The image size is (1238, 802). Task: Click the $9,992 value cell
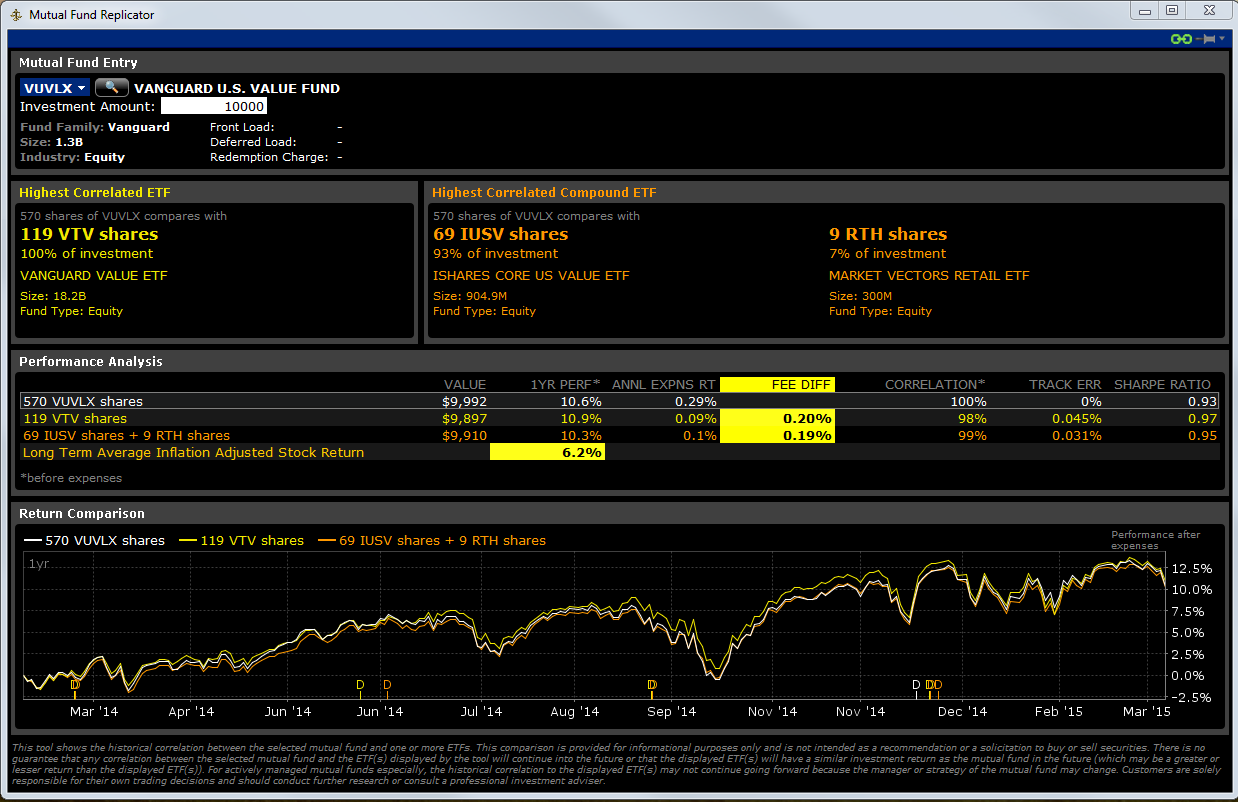click(465, 401)
